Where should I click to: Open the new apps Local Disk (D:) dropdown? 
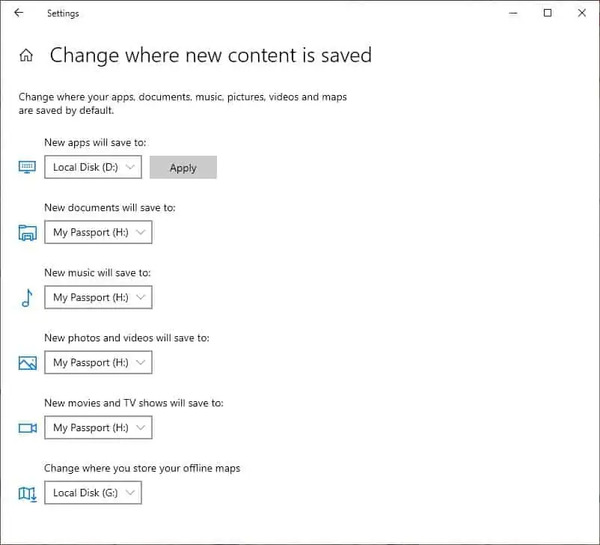coord(93,167)
